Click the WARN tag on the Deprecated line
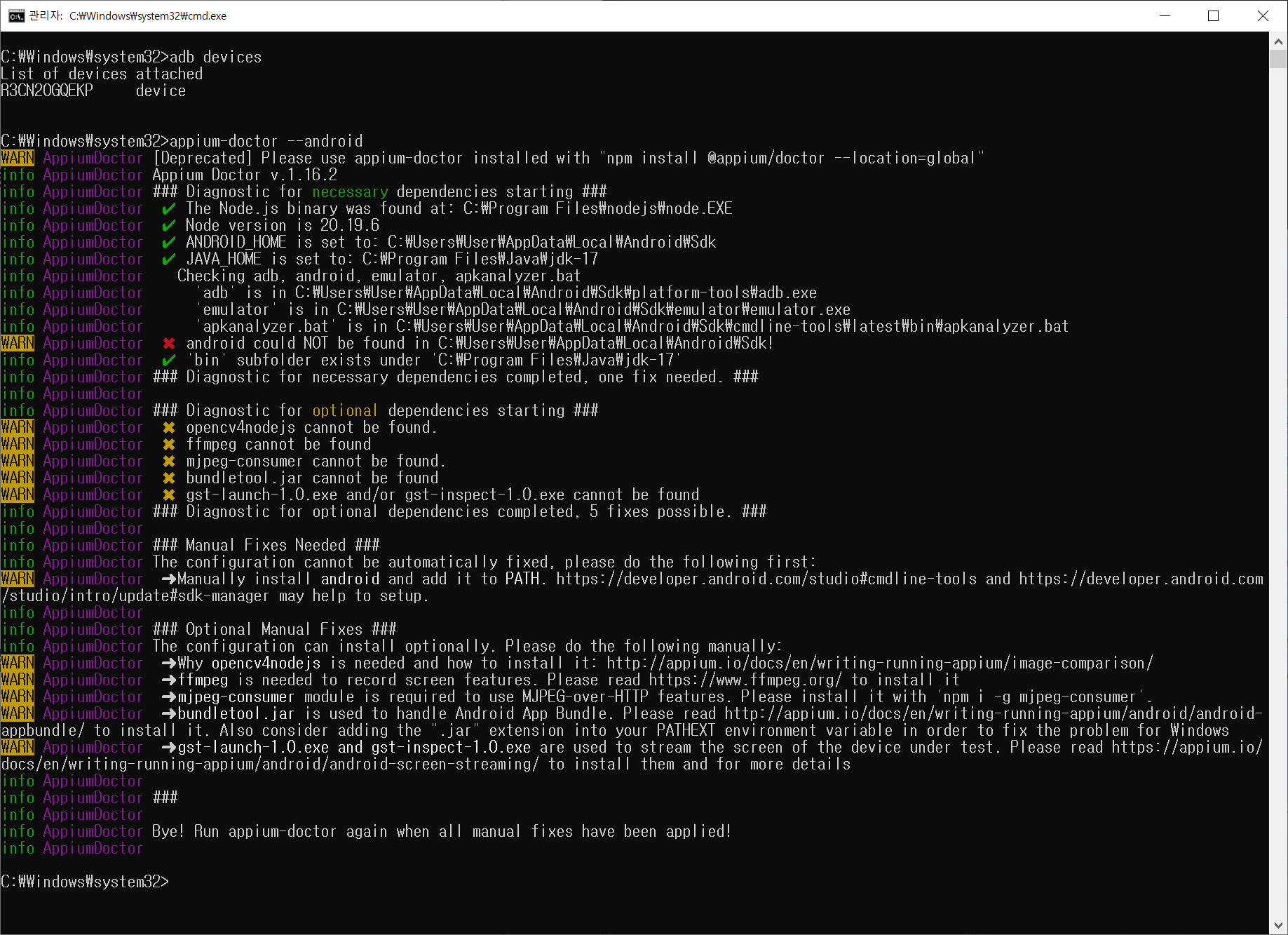This screenshot has width=1288, height=935. (x=18, y=158)
